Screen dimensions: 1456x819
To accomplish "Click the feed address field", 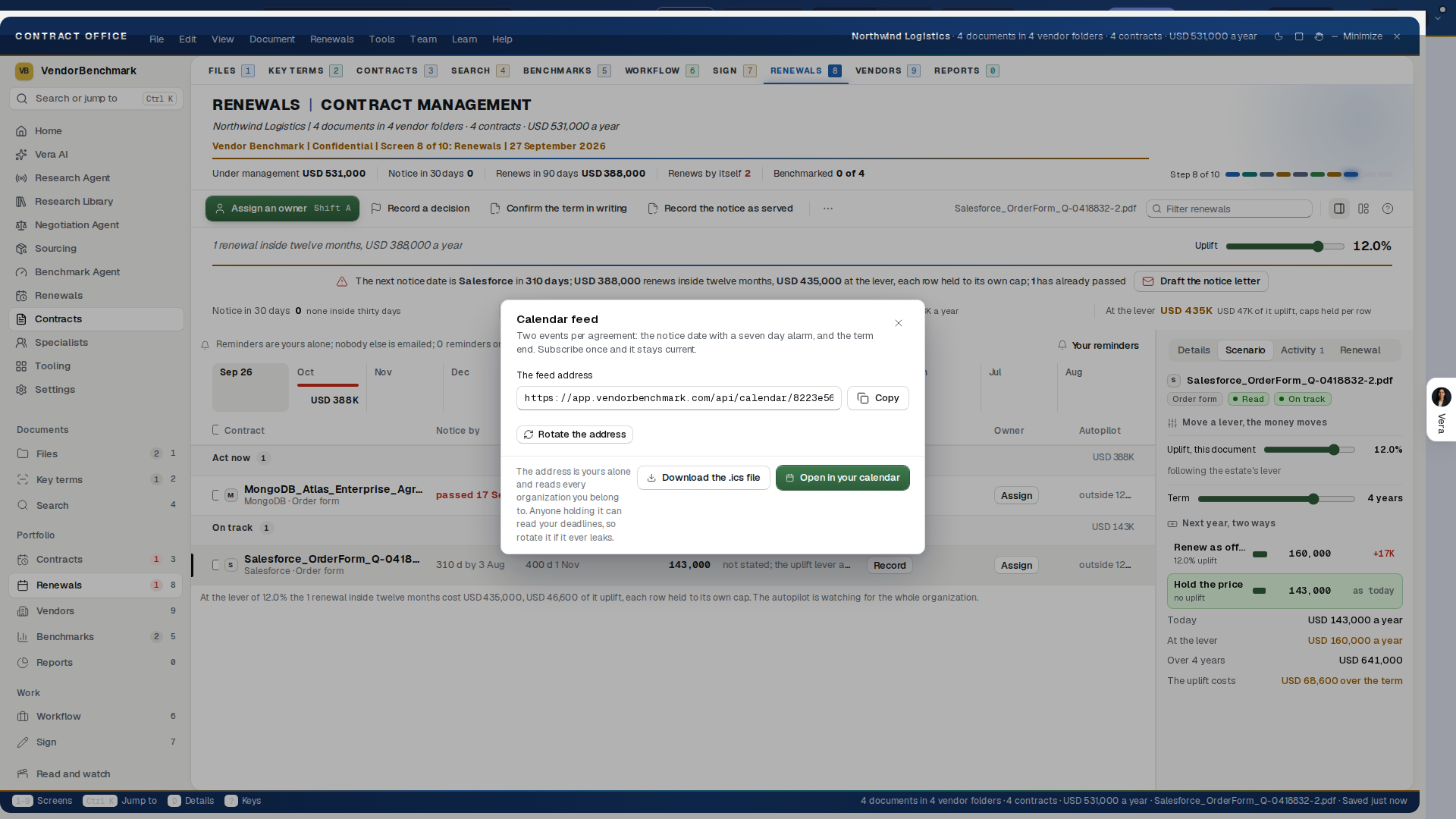I will coord(679,397).
